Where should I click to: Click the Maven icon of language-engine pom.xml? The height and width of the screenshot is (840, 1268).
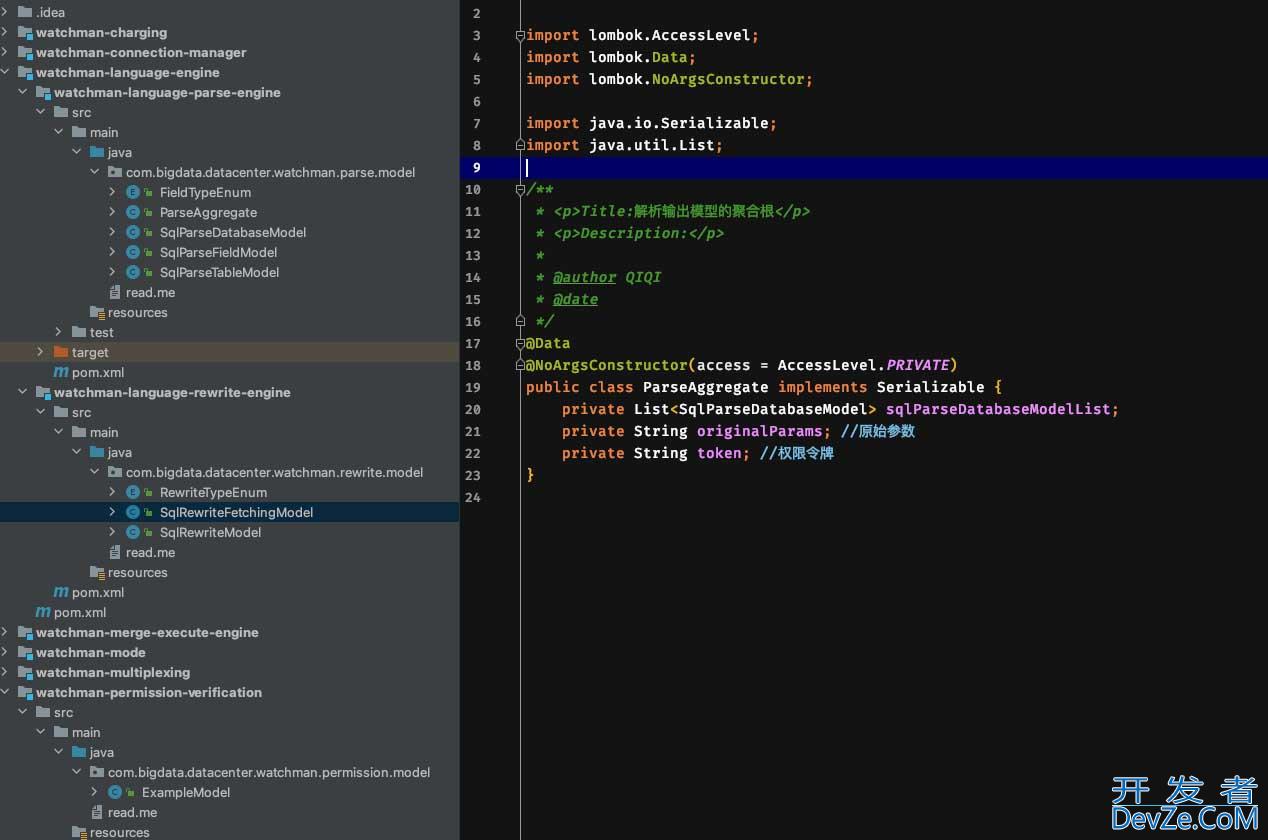coord(43,612)
